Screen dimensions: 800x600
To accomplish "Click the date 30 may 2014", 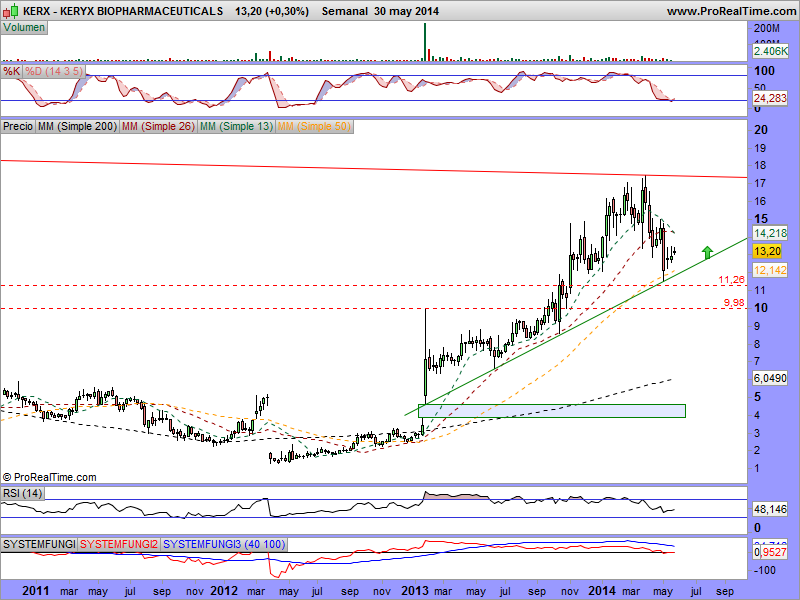I will [406, 11].
